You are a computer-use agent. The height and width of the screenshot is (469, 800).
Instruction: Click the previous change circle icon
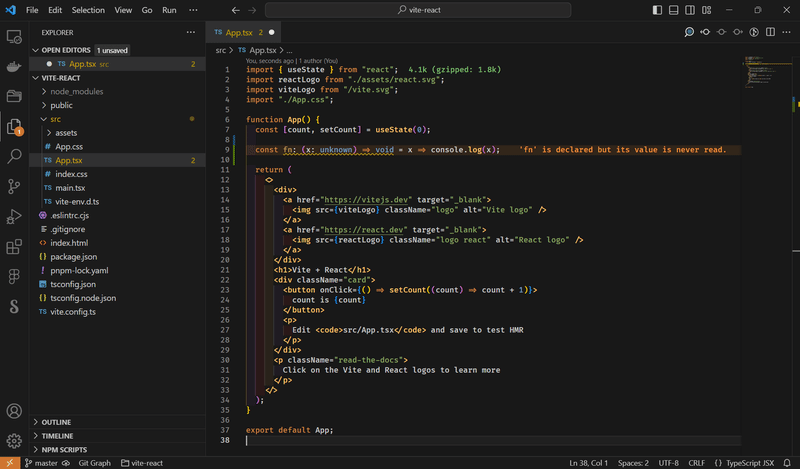coord(721,32)
